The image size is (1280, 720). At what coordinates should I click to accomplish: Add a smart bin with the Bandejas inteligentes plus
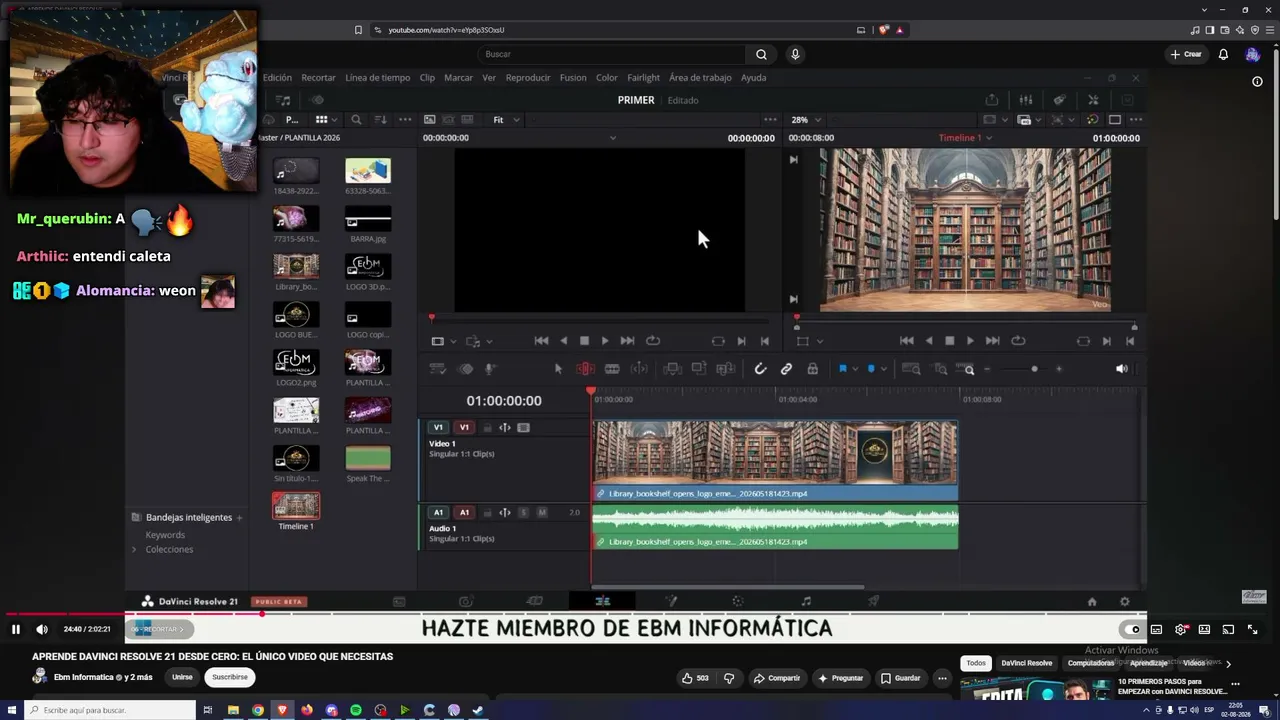[239, 518]
